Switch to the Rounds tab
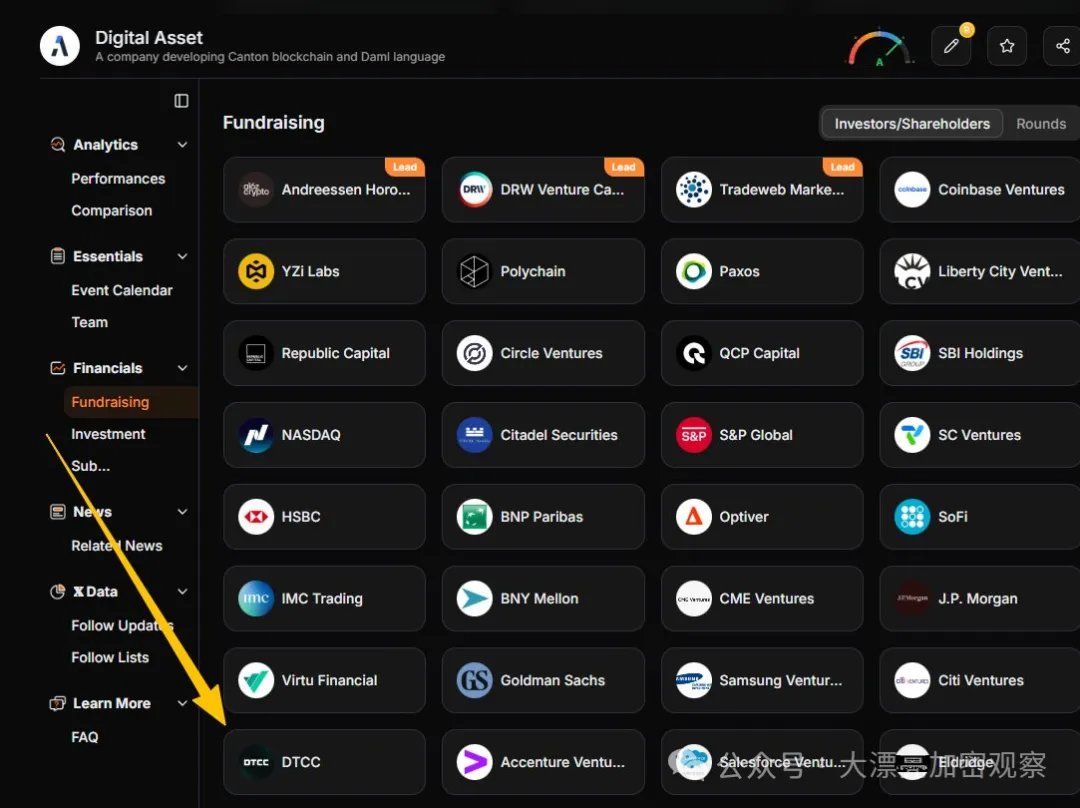Image resolution: width=1080 pixels, height=808 pixels. click(1041, 124)
